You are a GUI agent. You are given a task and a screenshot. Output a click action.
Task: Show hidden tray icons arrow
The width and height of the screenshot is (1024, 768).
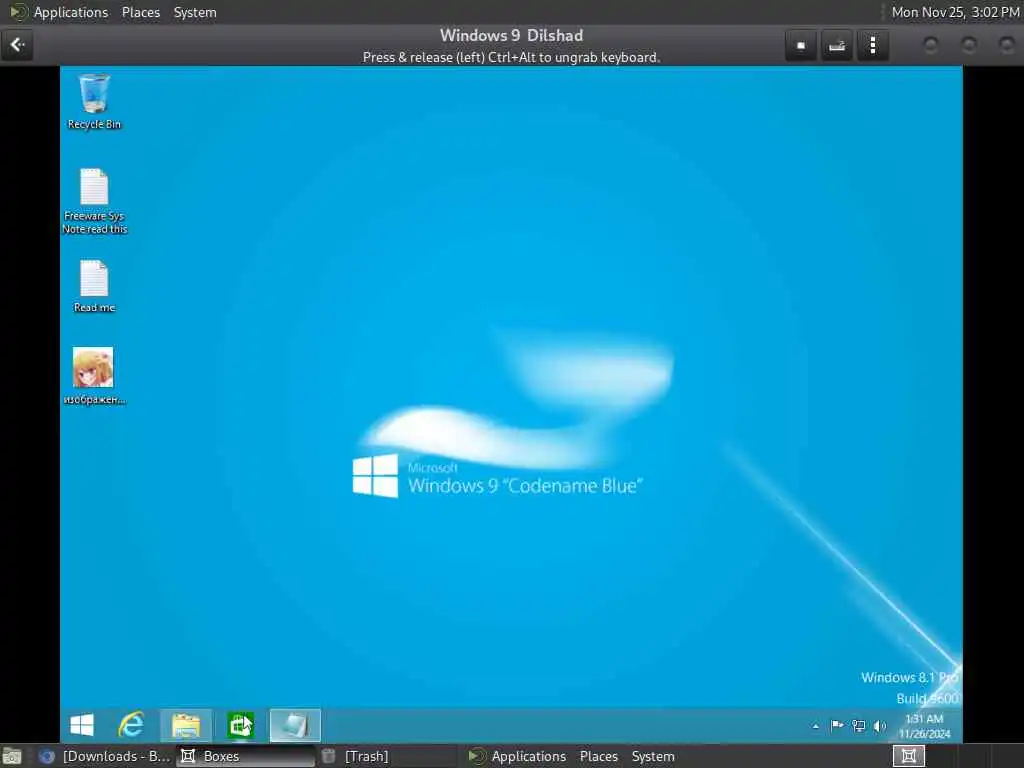815,726
